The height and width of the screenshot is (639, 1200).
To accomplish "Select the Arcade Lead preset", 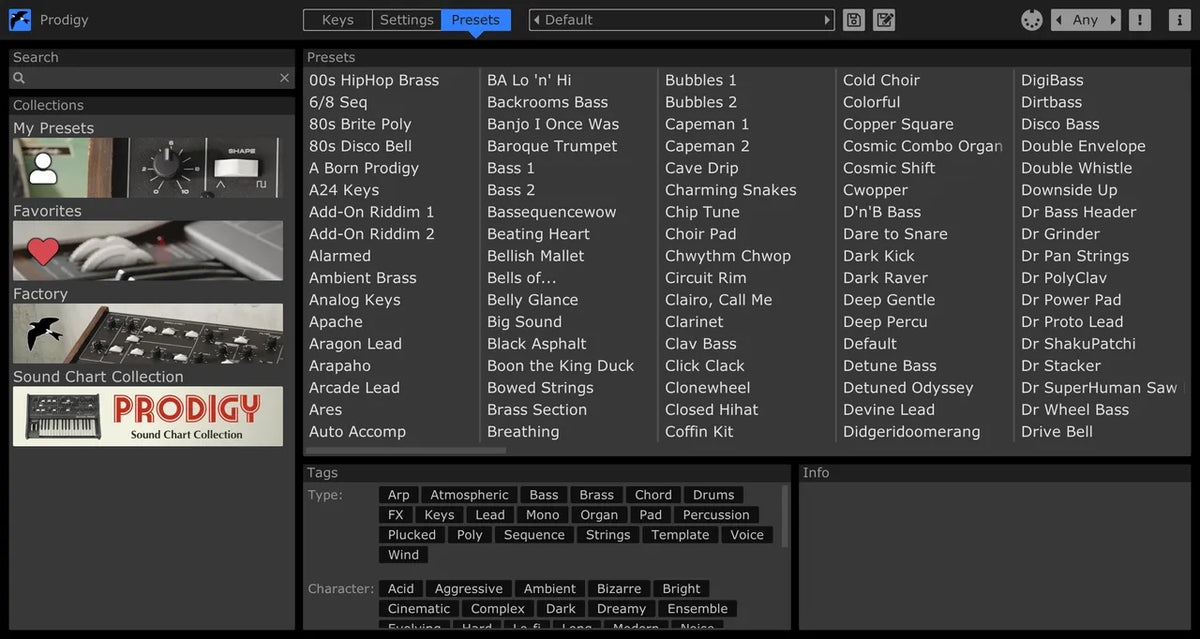I will point(354,388).
